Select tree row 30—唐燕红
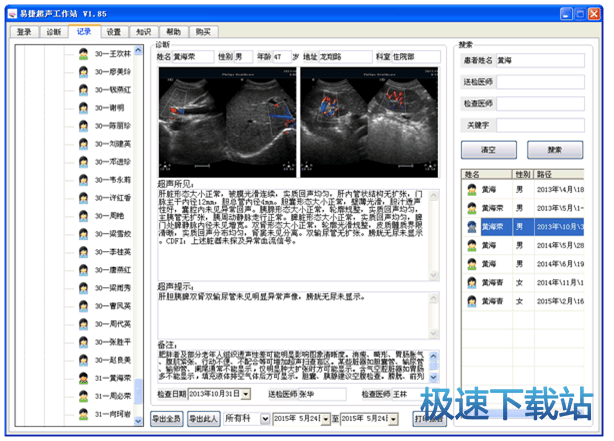This screenshot has width=614, height=441. pos(113,270)
